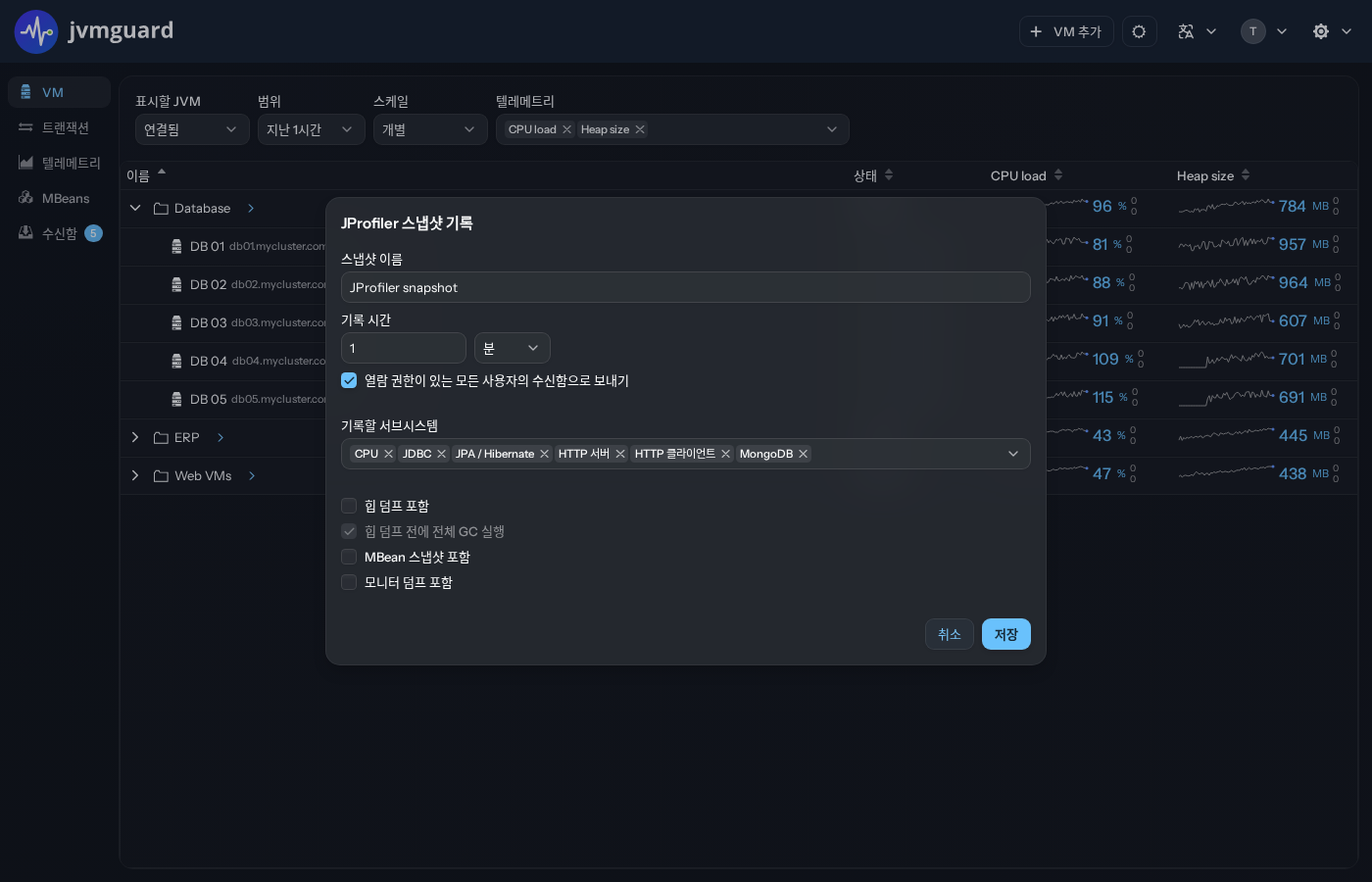Viewport: 1372px width, 882px height.
Task: Open 표시할 JVM dropdown
Action: (x=192, y=129)
